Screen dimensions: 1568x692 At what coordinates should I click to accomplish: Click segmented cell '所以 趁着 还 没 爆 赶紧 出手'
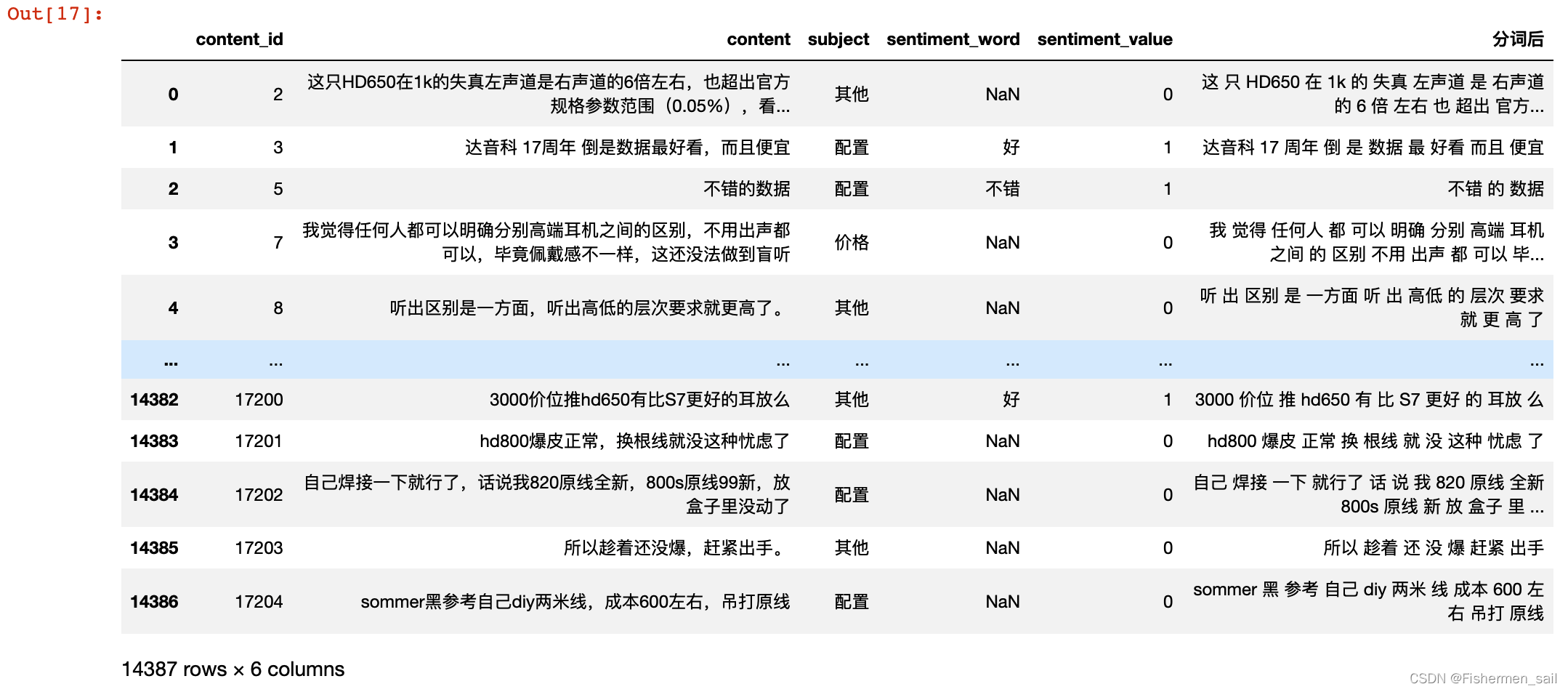(1433, 548)
